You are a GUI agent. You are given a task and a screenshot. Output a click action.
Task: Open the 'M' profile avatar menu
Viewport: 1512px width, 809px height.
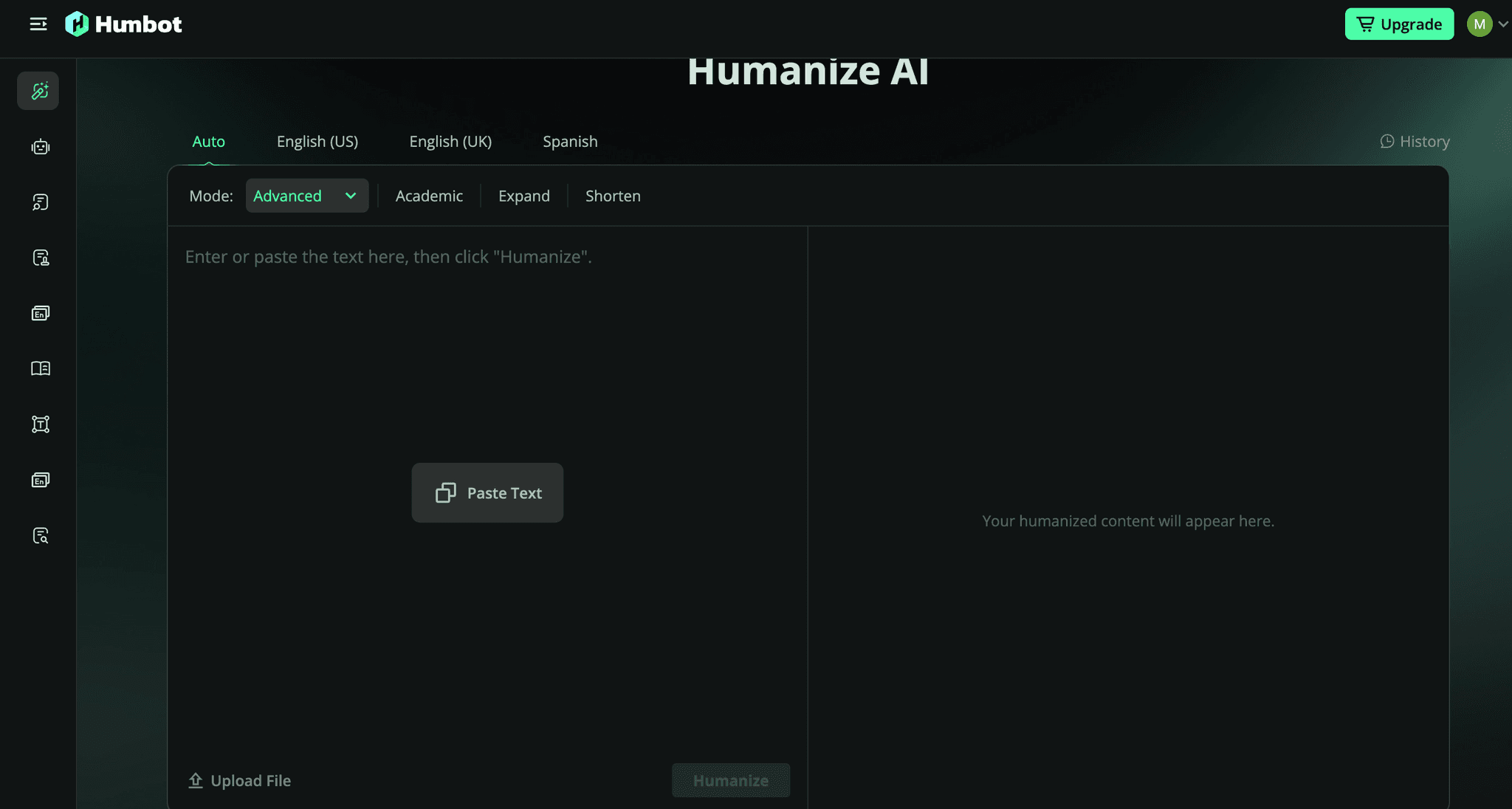click(x=1479, y=24)
